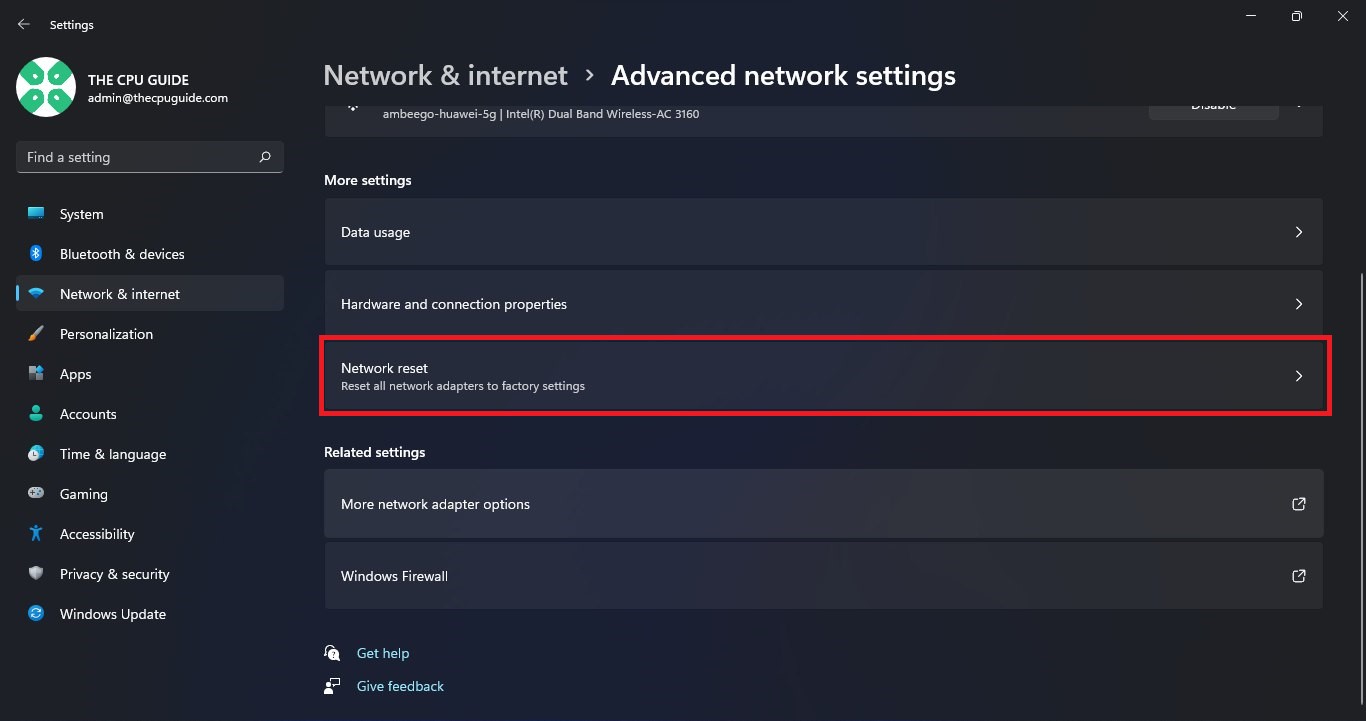Open Time & language settings
The height and width of the screenshot is (721, 1366).
(x=112, y=454)
